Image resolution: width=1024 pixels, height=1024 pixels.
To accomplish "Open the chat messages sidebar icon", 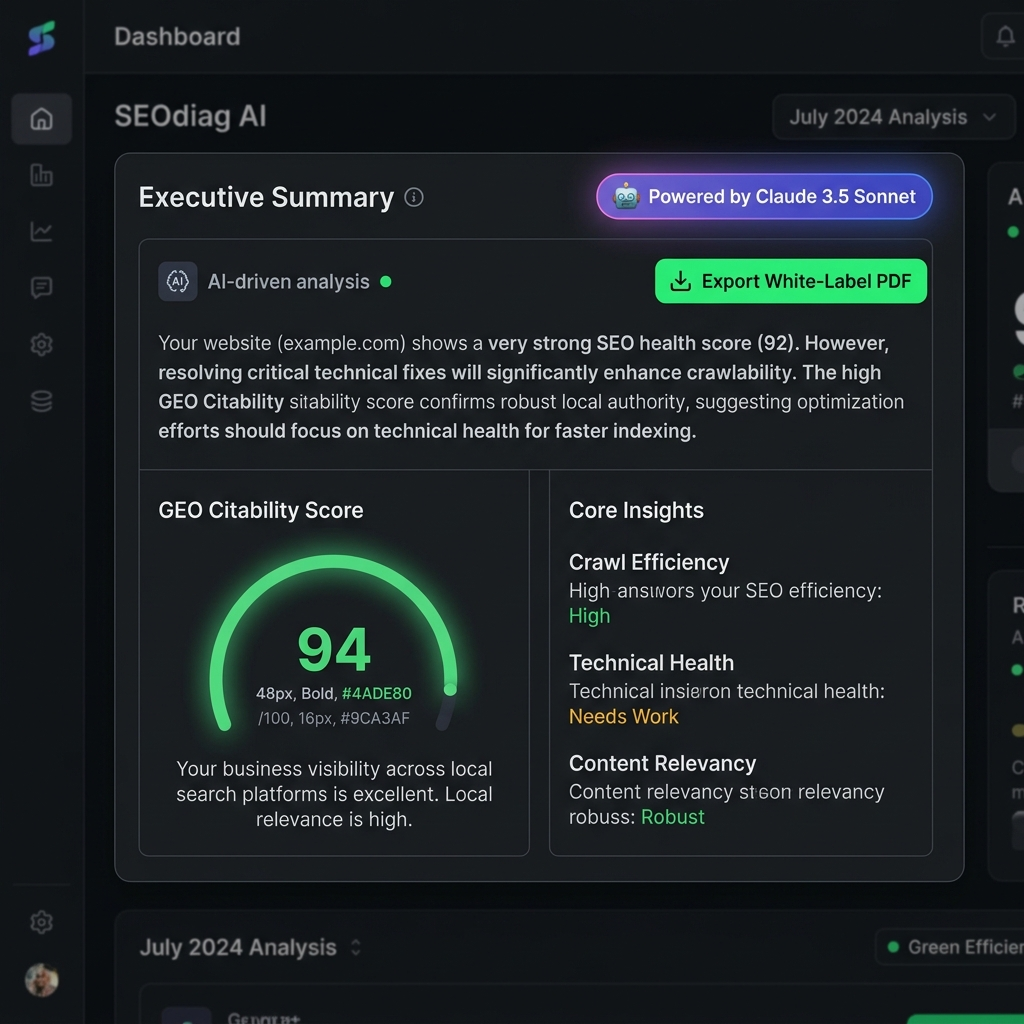I will (x=41, y=287).
